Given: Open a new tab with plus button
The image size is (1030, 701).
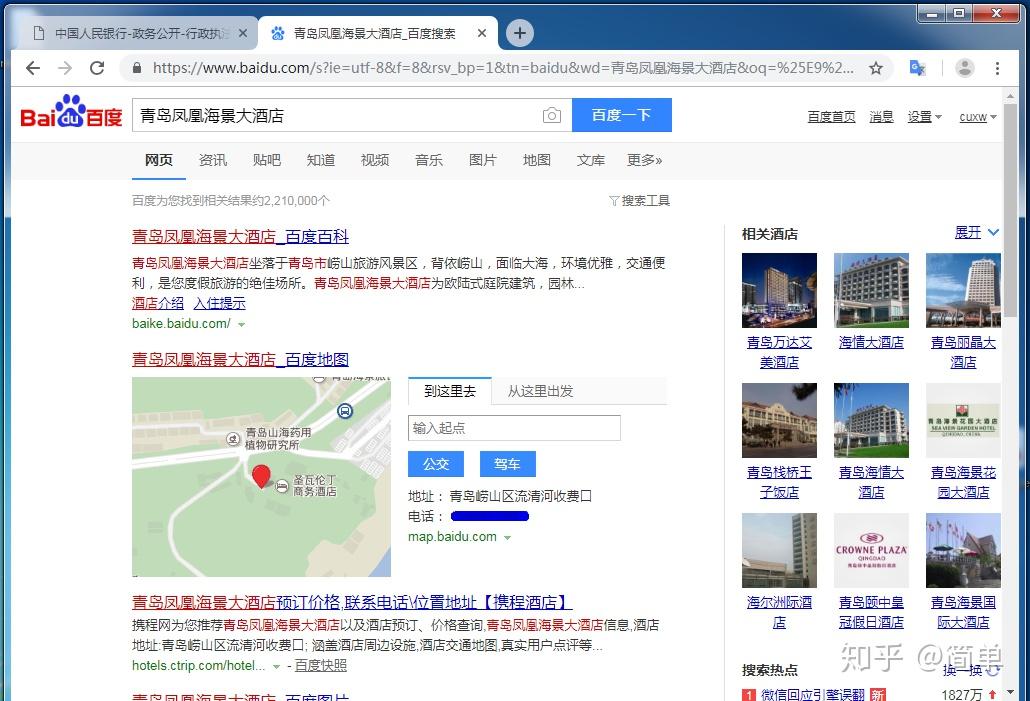Looking at the screenshot, I should (520, 33).
